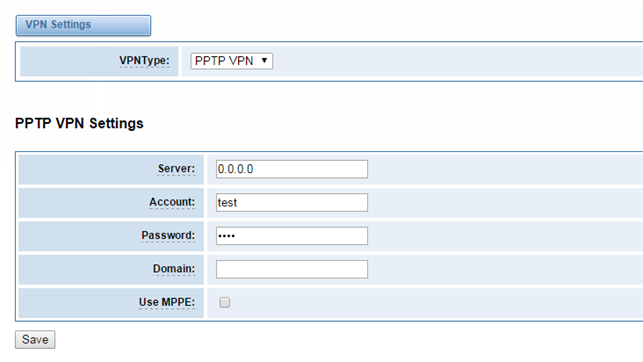The height and width of the screenshot is (362, 643).
Task: Focus the Password input field
Action: tap(292, 236)
